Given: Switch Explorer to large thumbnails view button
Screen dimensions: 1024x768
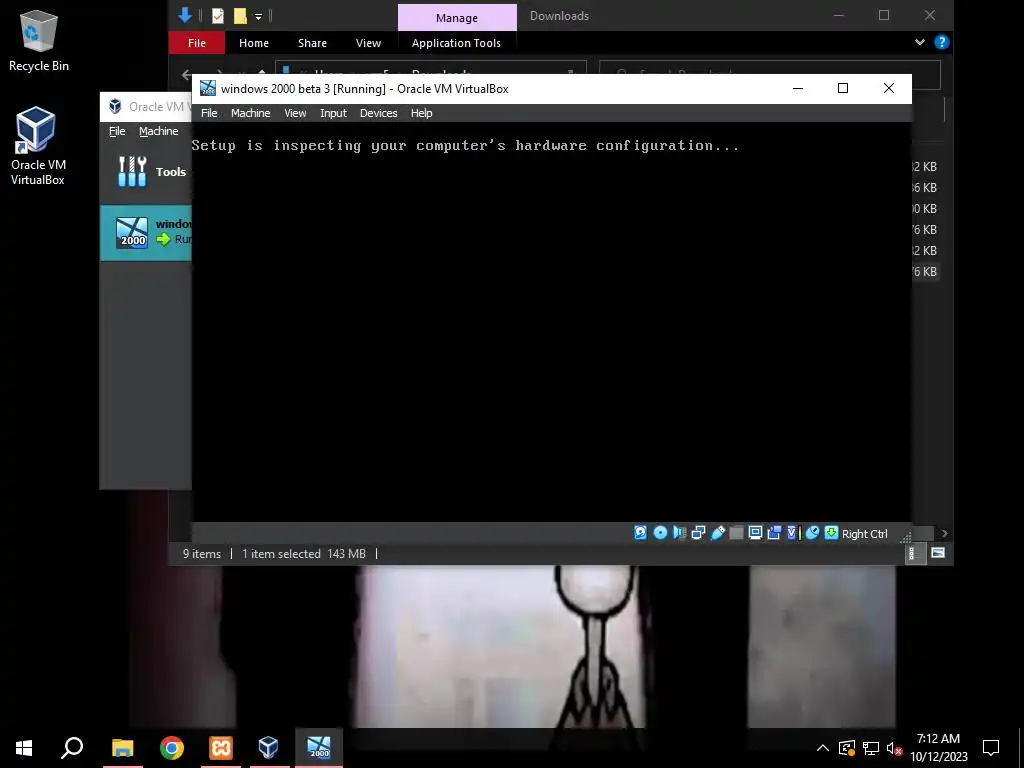Looking at the screenshot, I should click(938, 553).
